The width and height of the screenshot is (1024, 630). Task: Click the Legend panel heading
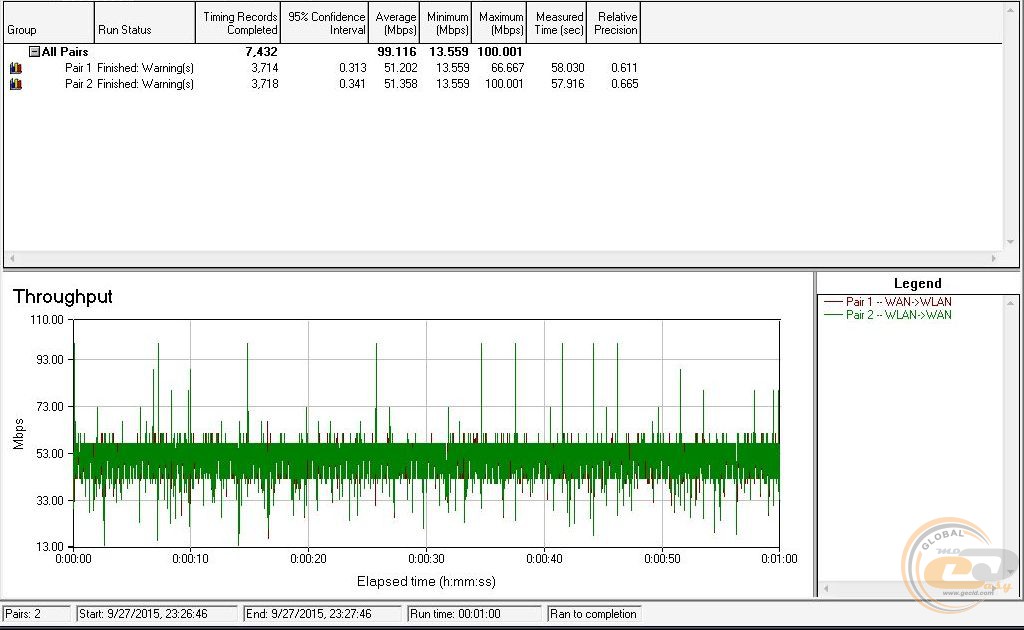(918, 283)
